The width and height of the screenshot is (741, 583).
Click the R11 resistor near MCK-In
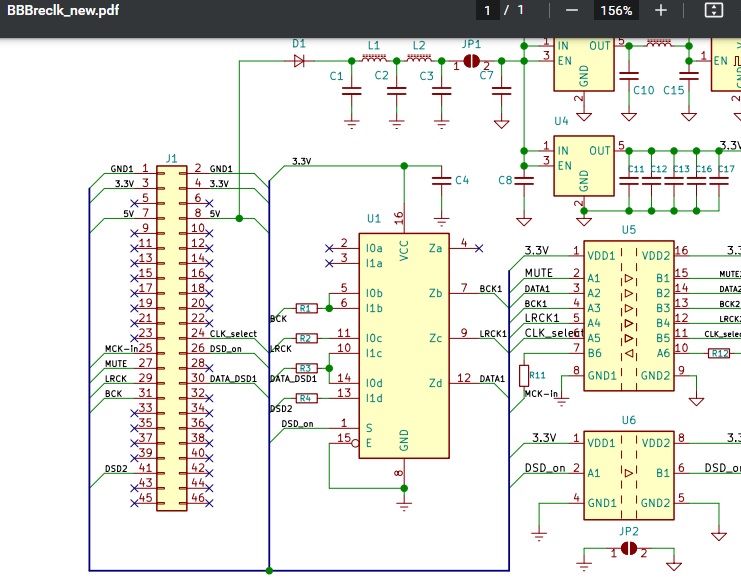click(524, 376)
